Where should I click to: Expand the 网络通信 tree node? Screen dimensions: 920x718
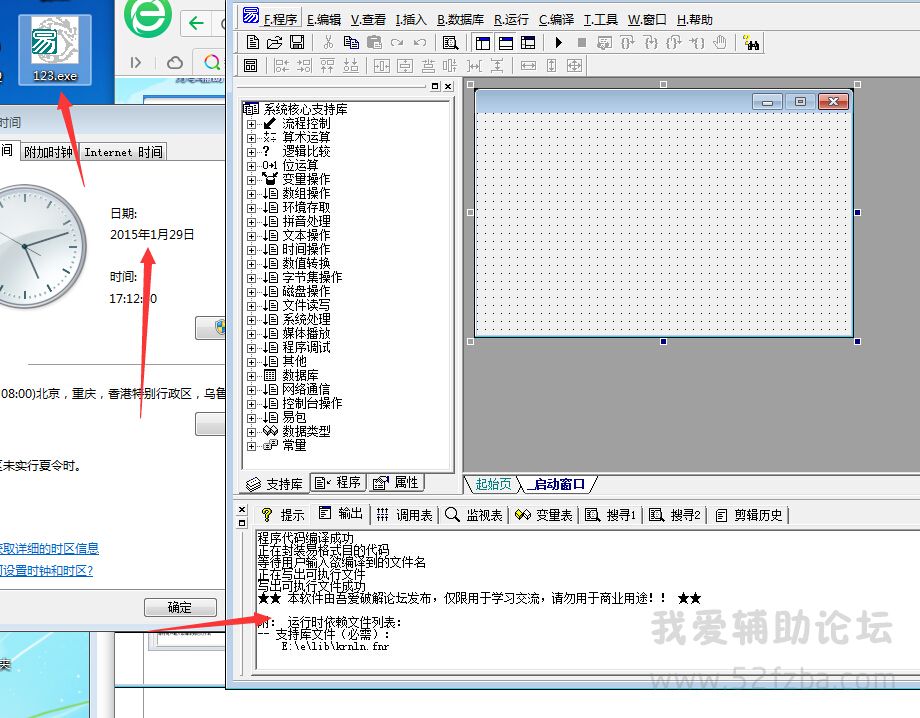252,389
